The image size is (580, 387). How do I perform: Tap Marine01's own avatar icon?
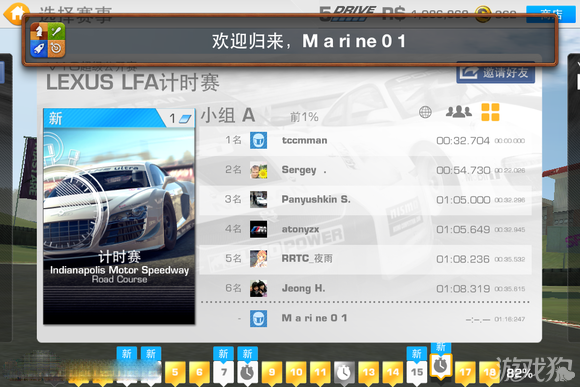click(x=258, y=318)
